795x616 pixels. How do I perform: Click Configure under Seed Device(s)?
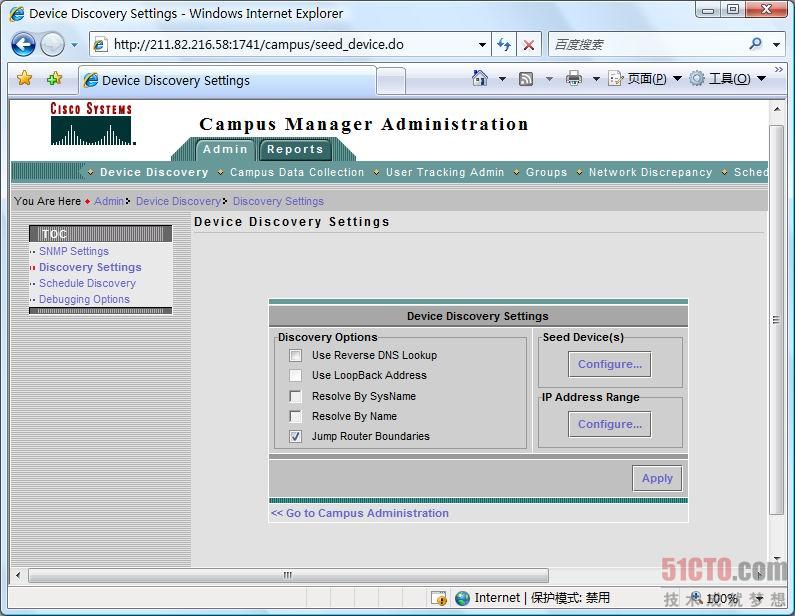pyautogui.click(x=610, y=365)
